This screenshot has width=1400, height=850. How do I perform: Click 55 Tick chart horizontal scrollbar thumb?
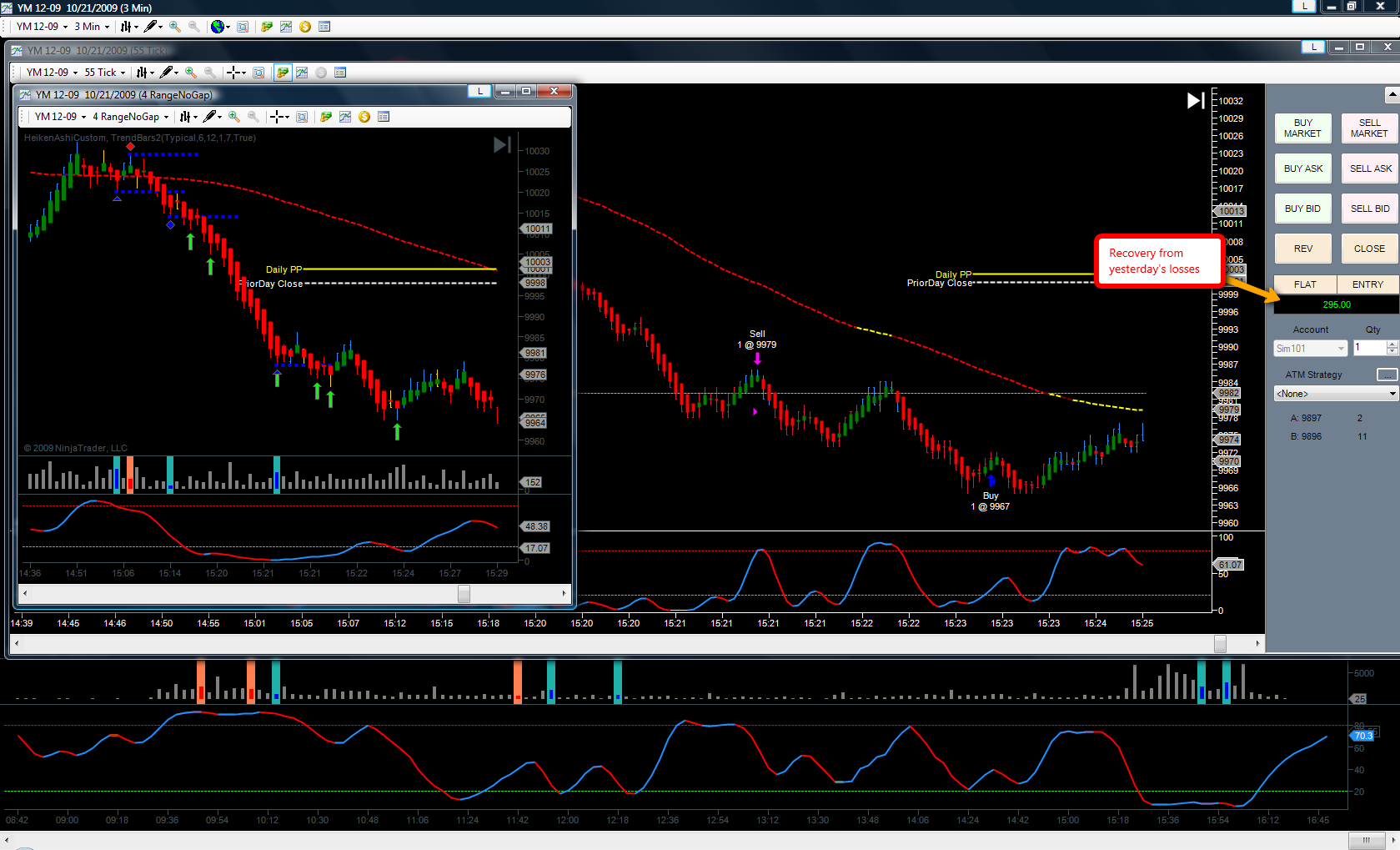click(x=1220, y=644)
